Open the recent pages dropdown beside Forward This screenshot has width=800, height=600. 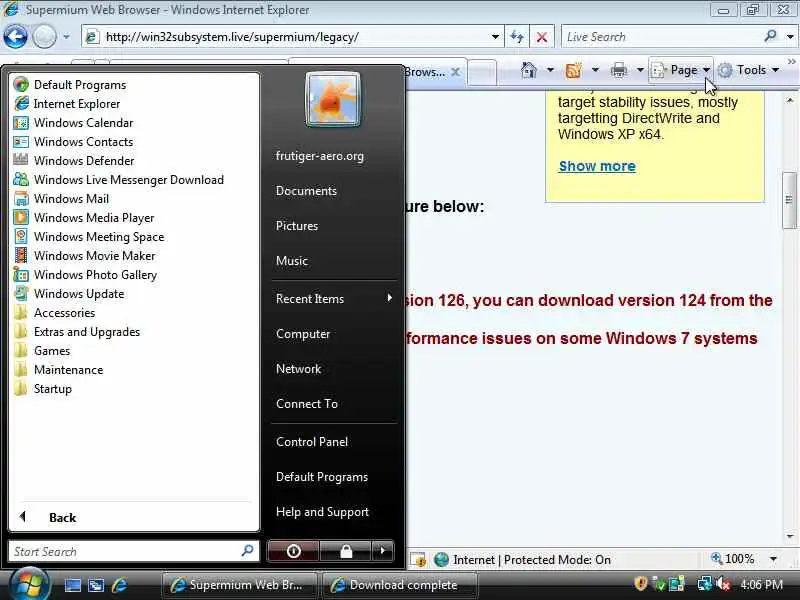pos(66,37)
